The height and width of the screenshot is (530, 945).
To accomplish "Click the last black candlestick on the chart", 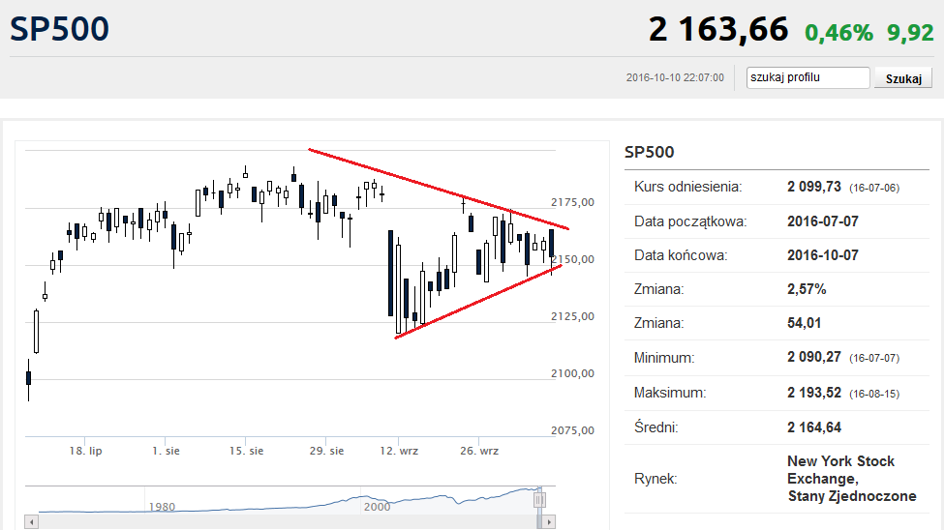I will click(x=552, y=243).
